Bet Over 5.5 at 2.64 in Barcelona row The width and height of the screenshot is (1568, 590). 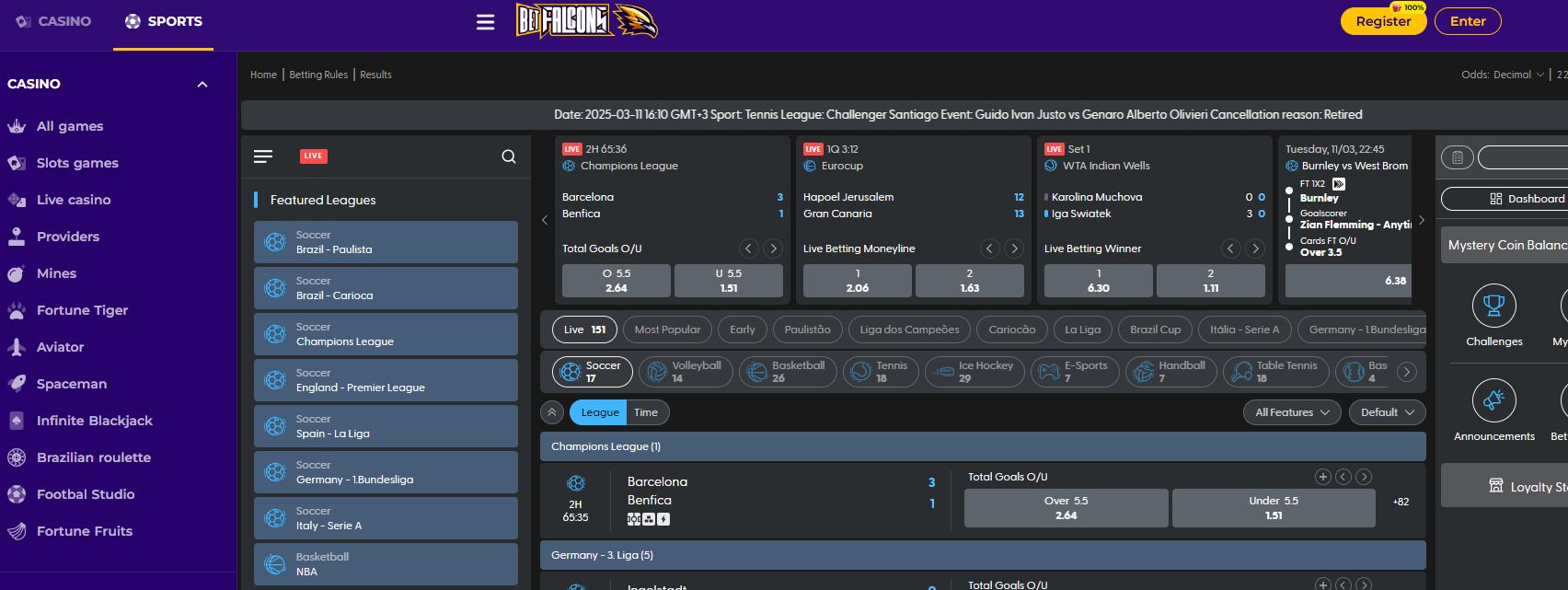click(1066, 508)
